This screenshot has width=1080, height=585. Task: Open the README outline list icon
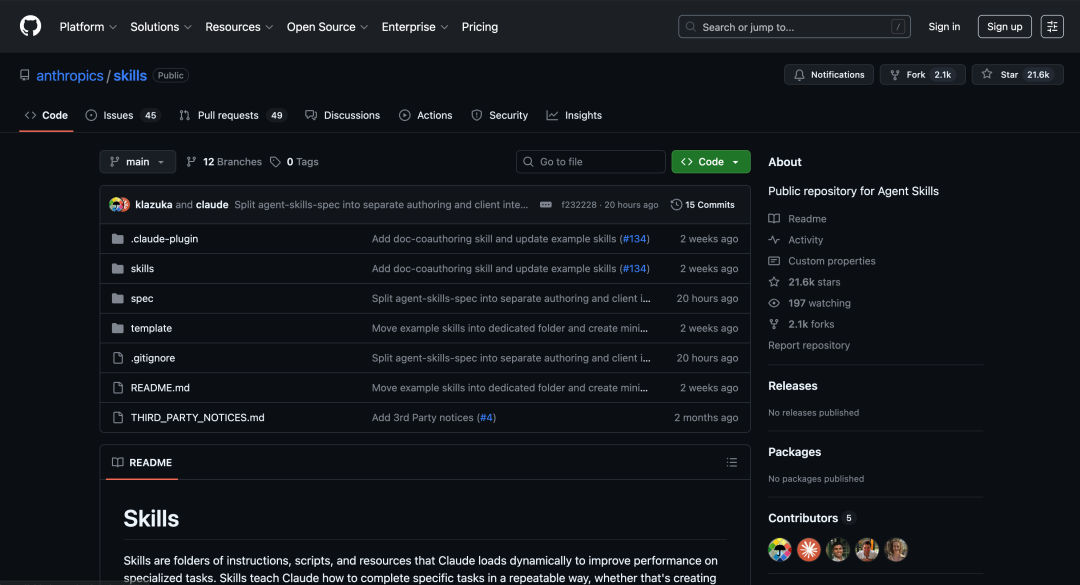tap(731, 462)
